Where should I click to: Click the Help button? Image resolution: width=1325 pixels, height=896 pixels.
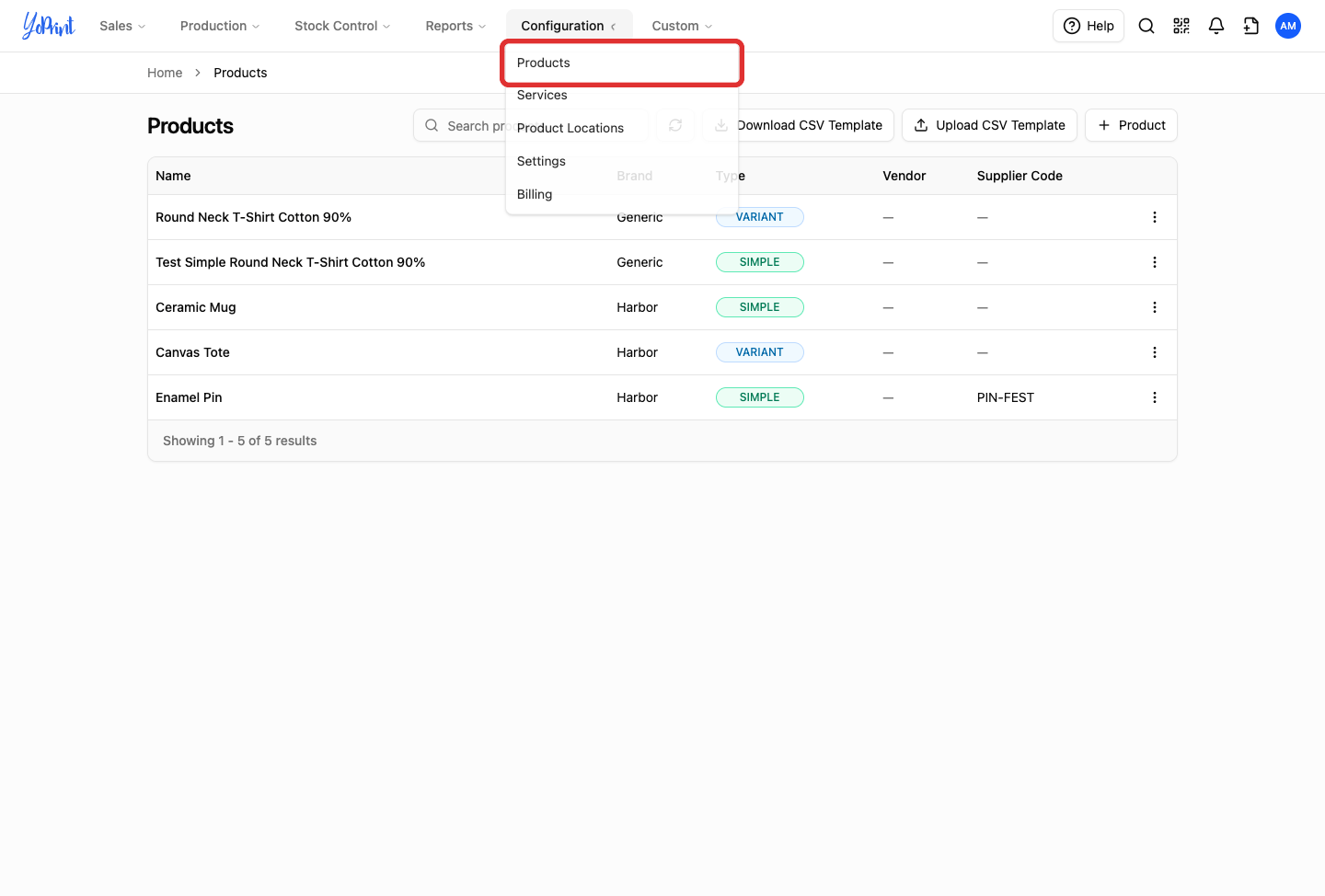(1089, 26)
